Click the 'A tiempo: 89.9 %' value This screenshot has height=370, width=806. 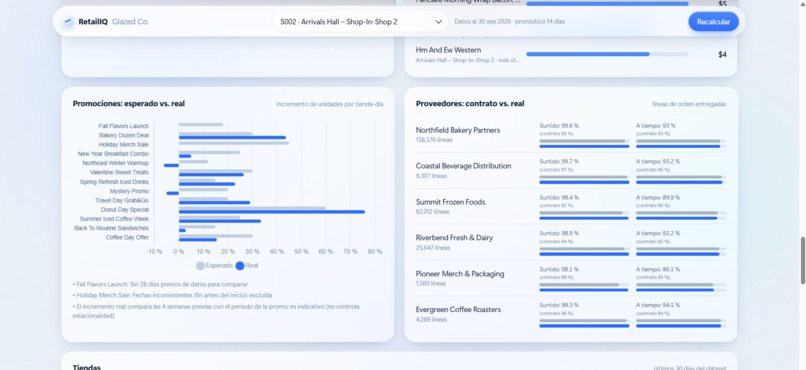pyautogui.click(x=658, y=197)
